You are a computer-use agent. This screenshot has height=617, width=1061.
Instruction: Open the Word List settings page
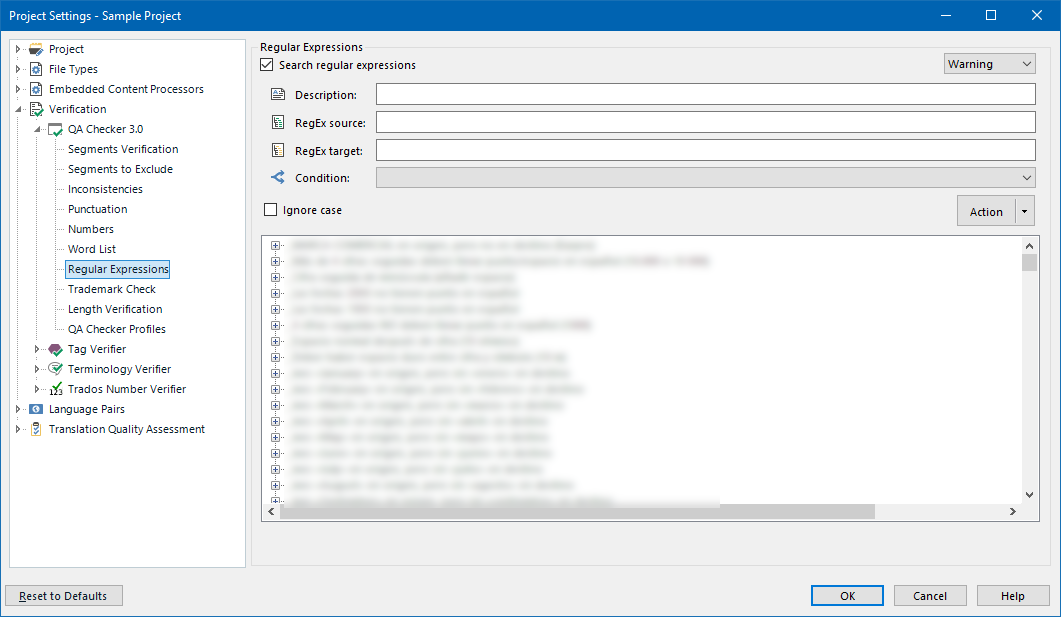click(x=90, y=248)
